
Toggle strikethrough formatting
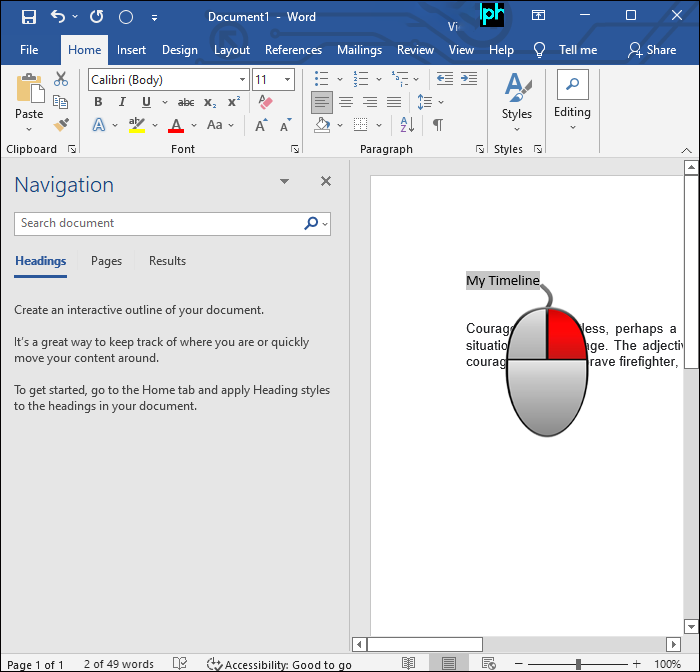pyautogui.click(x=186, y=102)
